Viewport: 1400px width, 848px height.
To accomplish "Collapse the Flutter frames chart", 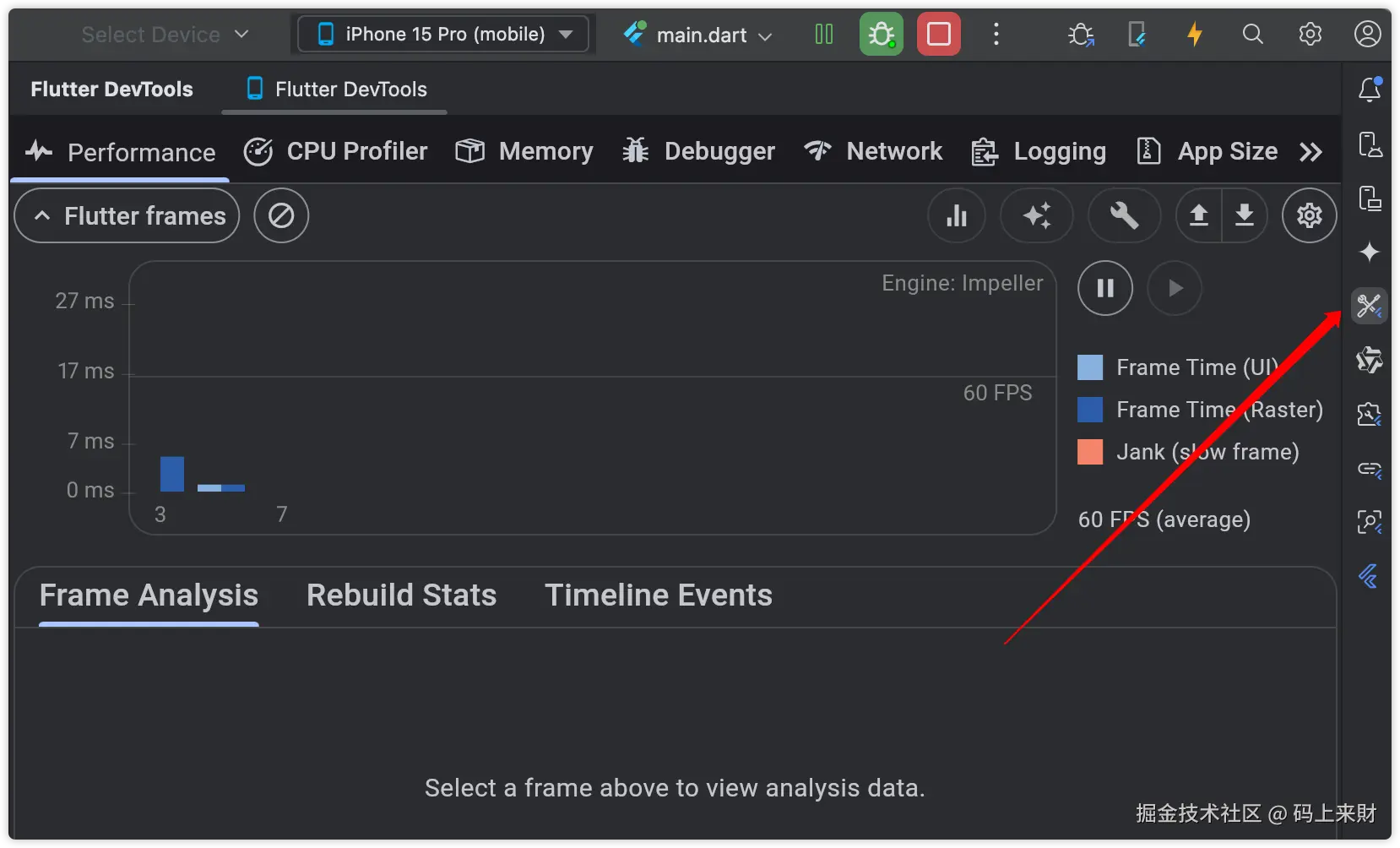I will pyautogui.click(x=127, y=216).
